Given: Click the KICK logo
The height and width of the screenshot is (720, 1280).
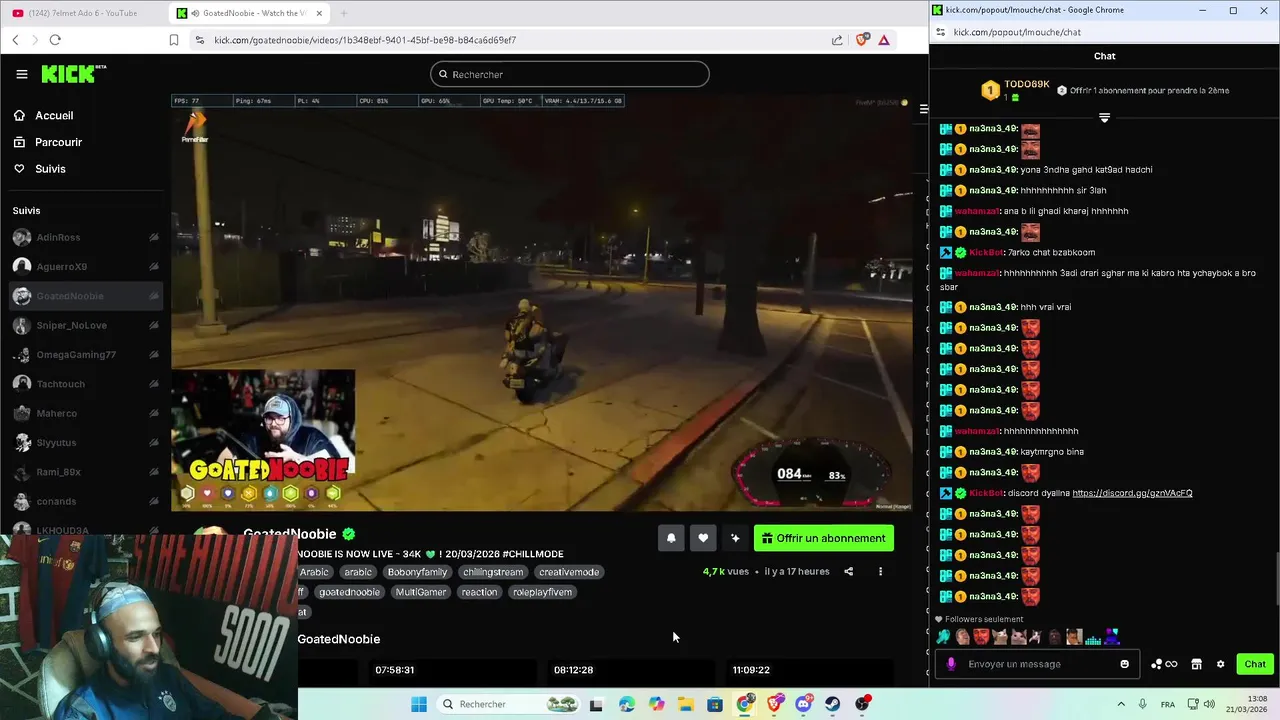Looking at the screenshot, I should (73, 74).
